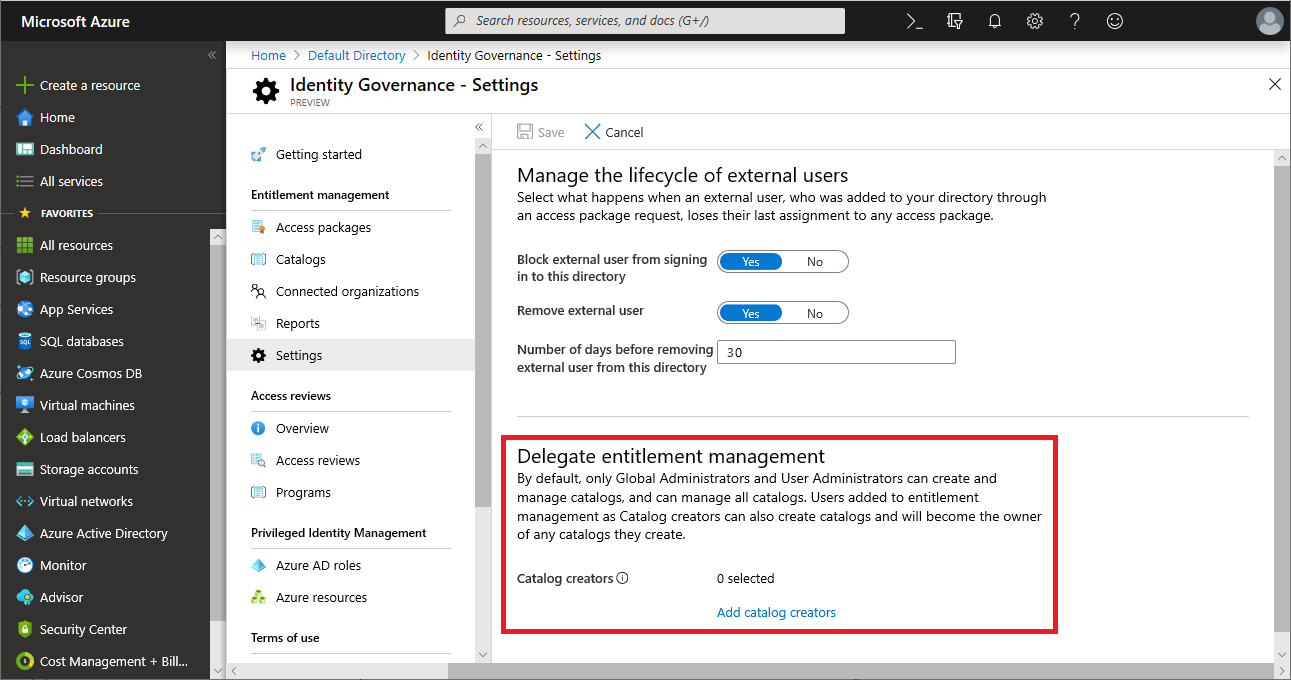Click the All resources grid icon

coord(25,245)
